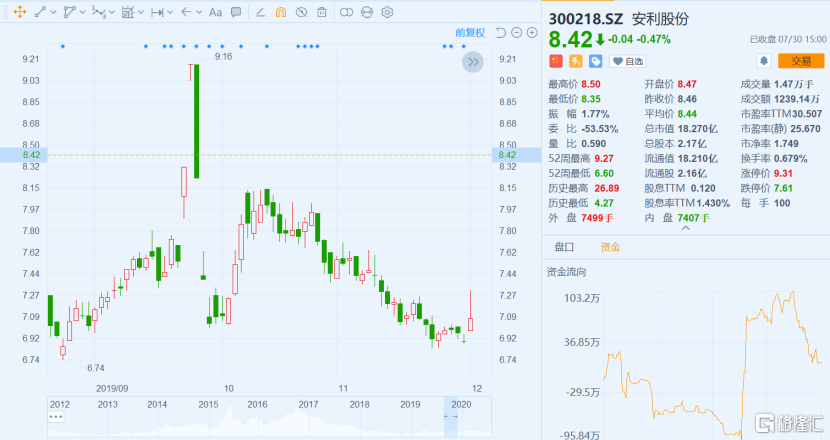The height and width of the screenshot is (440, 830).
Task: Select the numbered wave pattern tool
Action: tap(98, 12)
